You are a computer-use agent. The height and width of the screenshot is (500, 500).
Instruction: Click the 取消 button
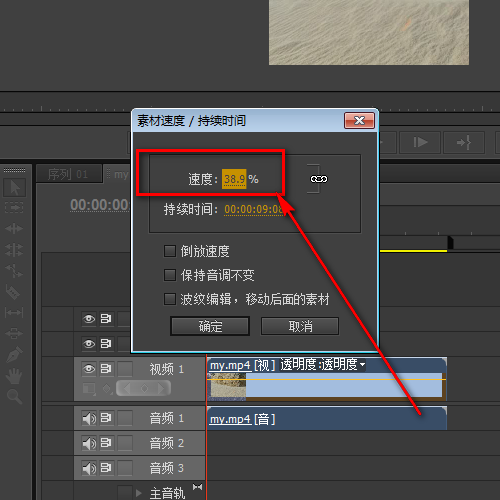coord(300,326)
